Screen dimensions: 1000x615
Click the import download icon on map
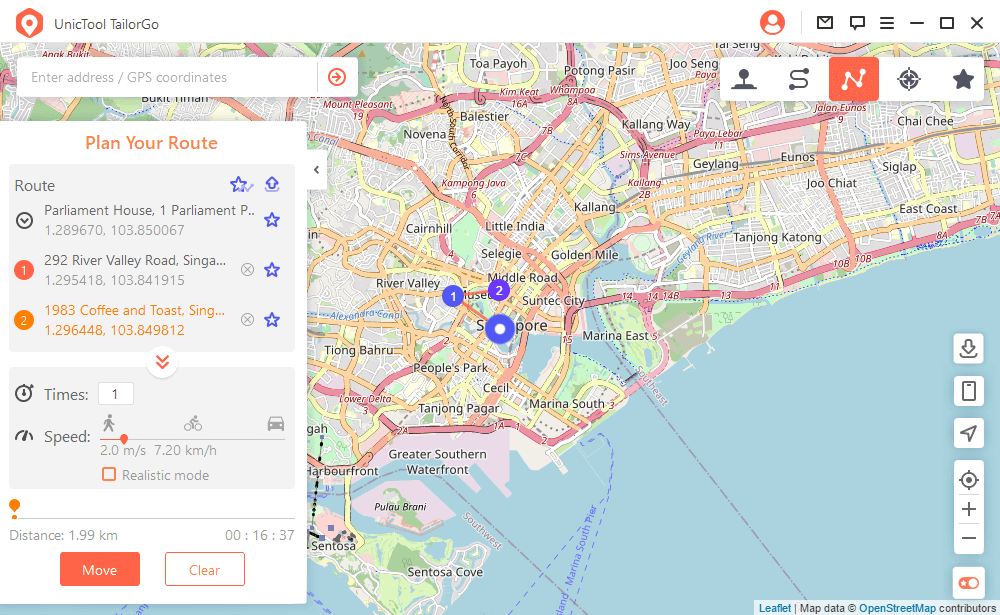point(968,348)
